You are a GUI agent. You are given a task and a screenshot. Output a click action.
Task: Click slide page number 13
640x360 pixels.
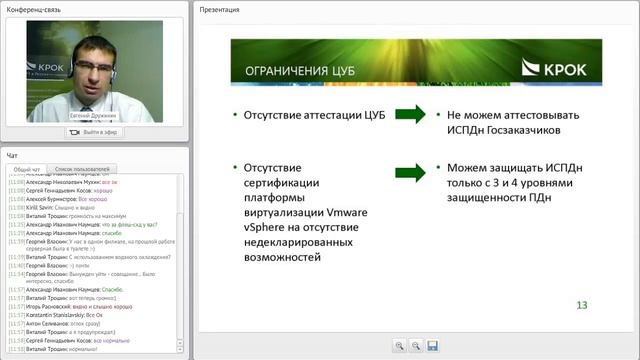[582, 305]
